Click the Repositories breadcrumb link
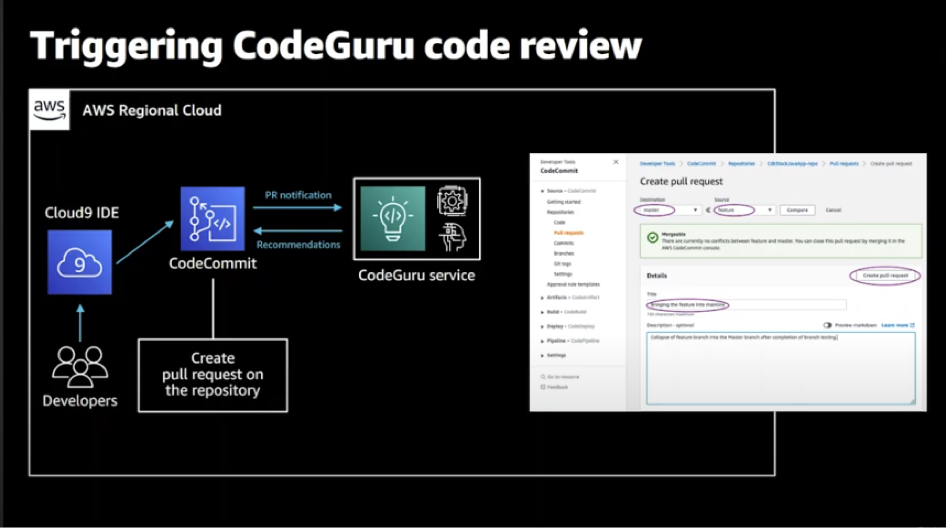Image resolution: width=946 pixels, height=528 pixels. point(741,164)
